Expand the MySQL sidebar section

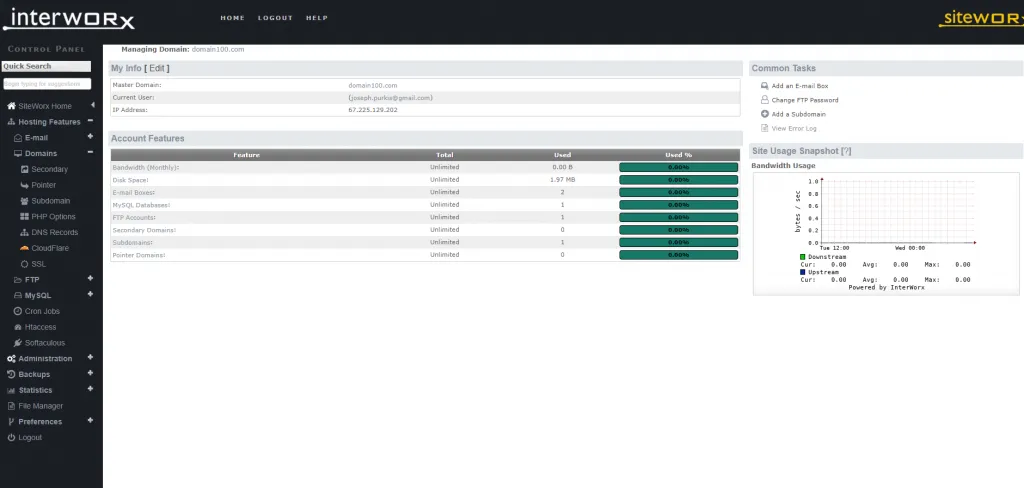(x=90, y=295)
